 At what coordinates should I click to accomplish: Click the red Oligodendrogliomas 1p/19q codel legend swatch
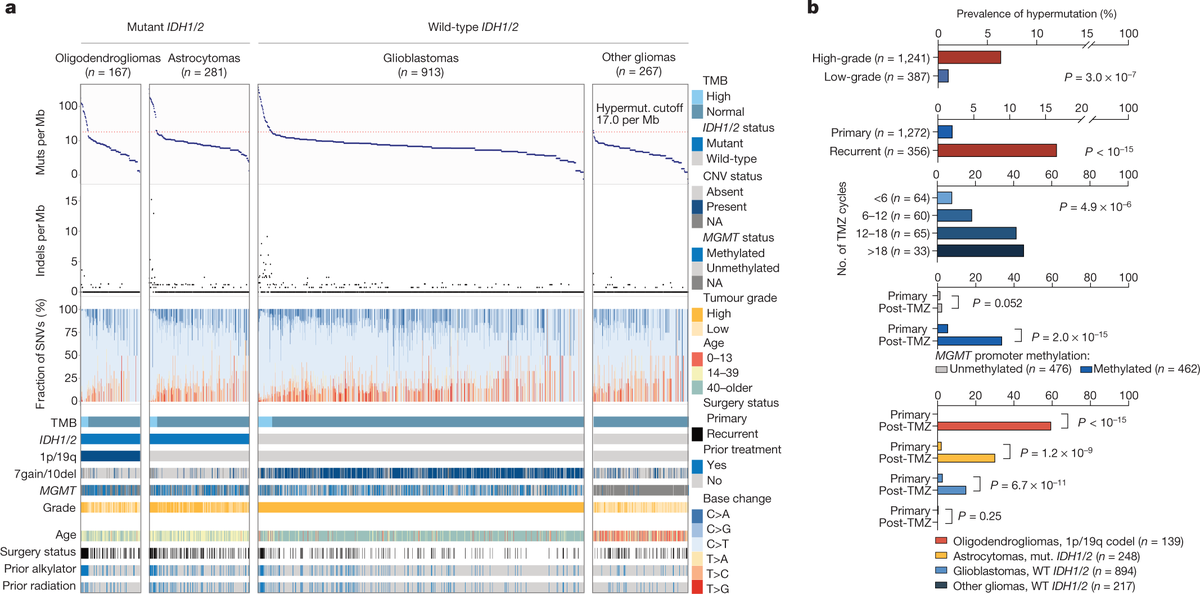coord(940,541)
